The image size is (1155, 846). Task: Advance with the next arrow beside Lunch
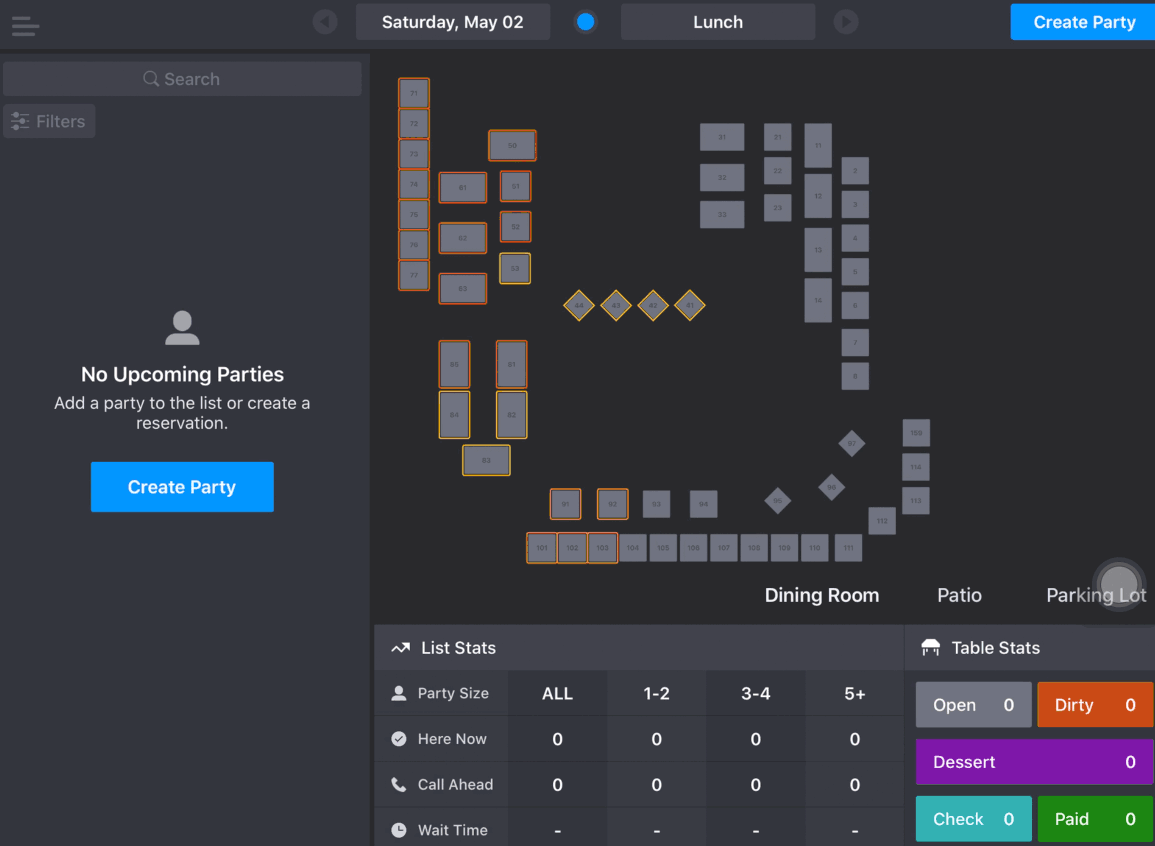coord(846,22)
